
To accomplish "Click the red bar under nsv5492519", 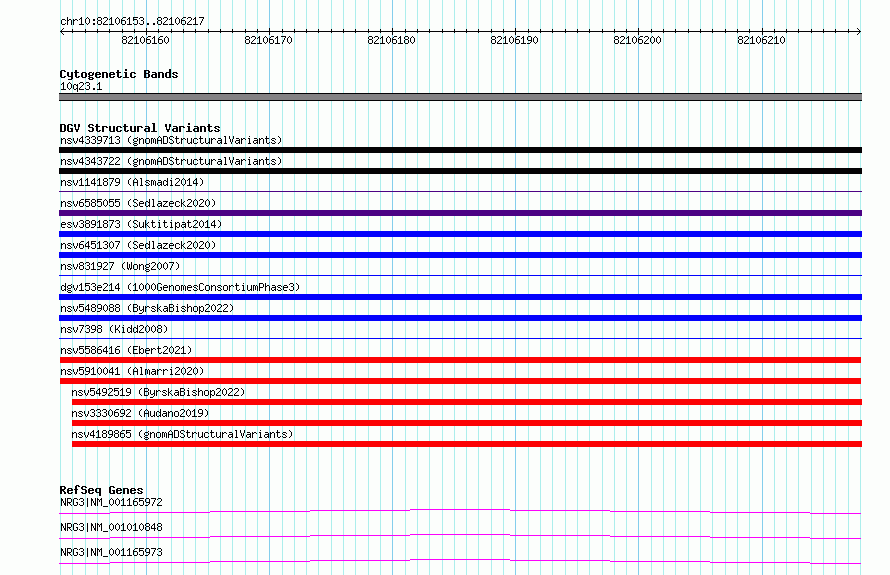I will (x=467, y=402).
